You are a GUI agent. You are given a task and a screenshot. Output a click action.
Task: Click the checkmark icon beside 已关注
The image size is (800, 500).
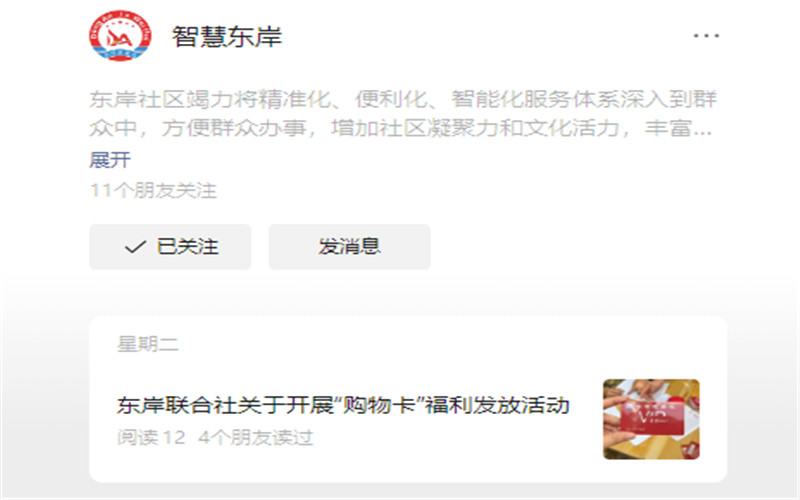click(x=135, y=247)
